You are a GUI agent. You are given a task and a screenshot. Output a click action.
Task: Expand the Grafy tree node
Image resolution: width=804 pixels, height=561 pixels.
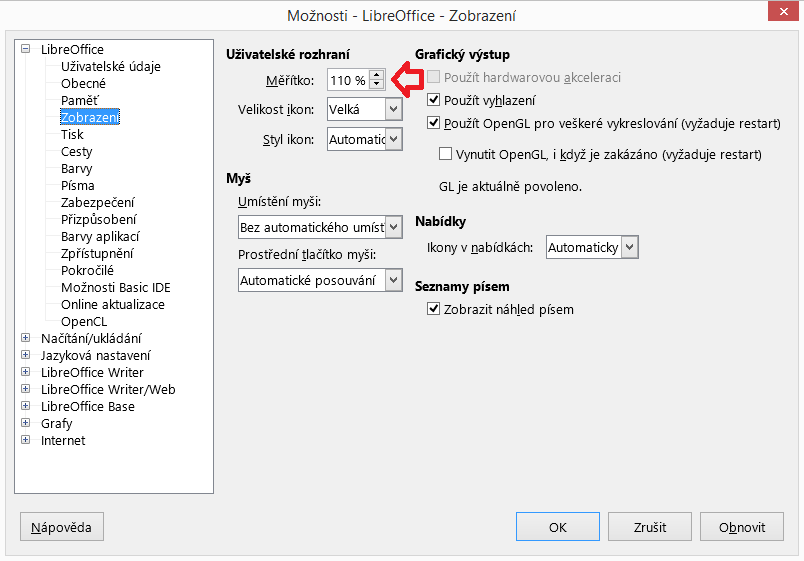(26, 423)
